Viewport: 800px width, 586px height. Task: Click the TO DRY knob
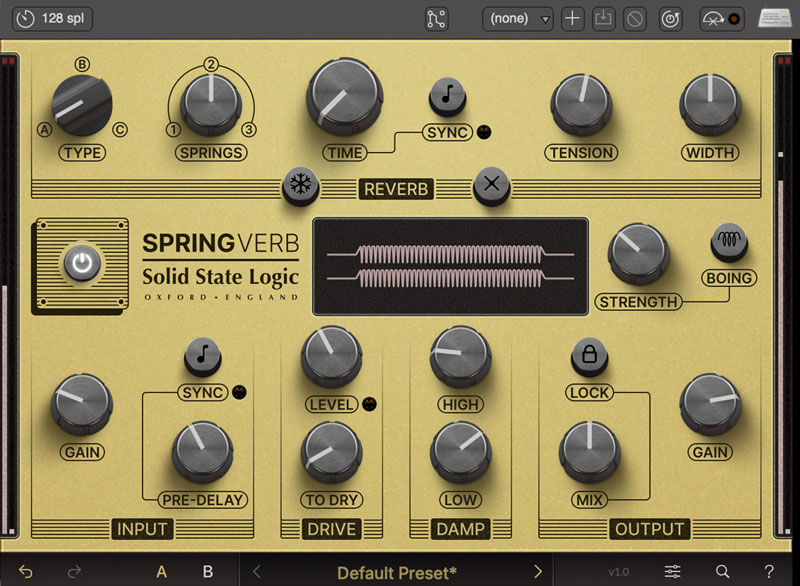[332, 451]
